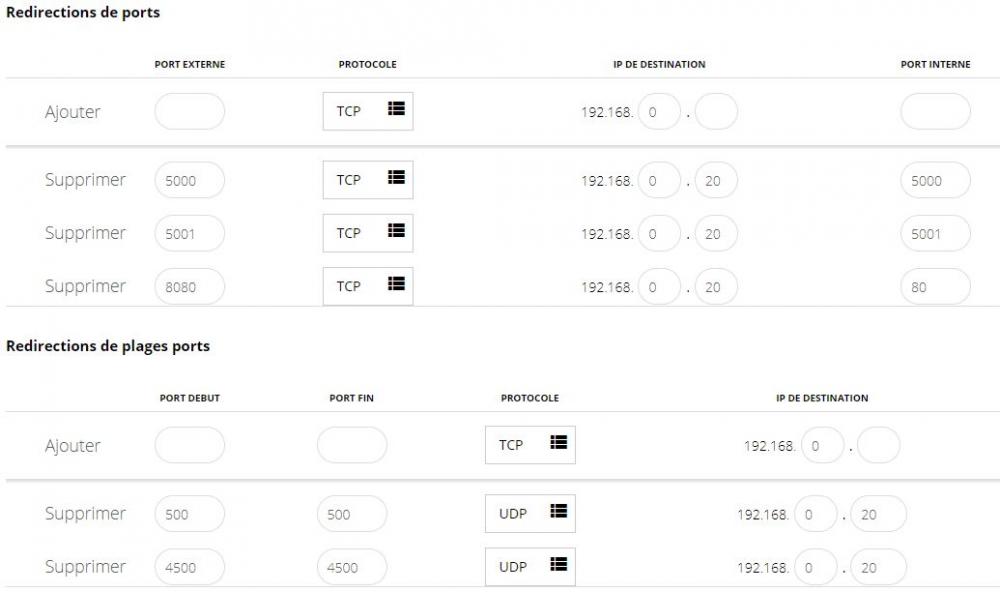Image resolution: width=1000 pixels, height=592 pixels.
Task: Supprimer the 5001 port redirection
Action: (x=85, y=233)
